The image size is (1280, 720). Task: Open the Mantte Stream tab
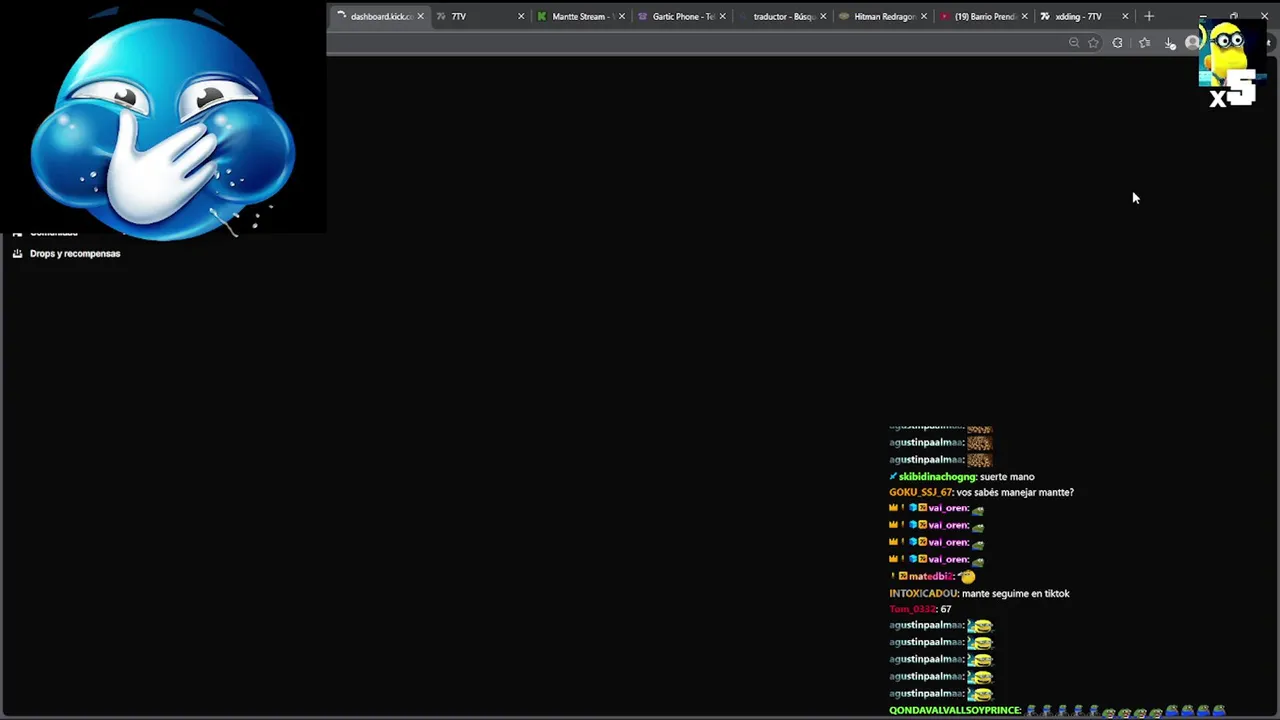(579, 16)
